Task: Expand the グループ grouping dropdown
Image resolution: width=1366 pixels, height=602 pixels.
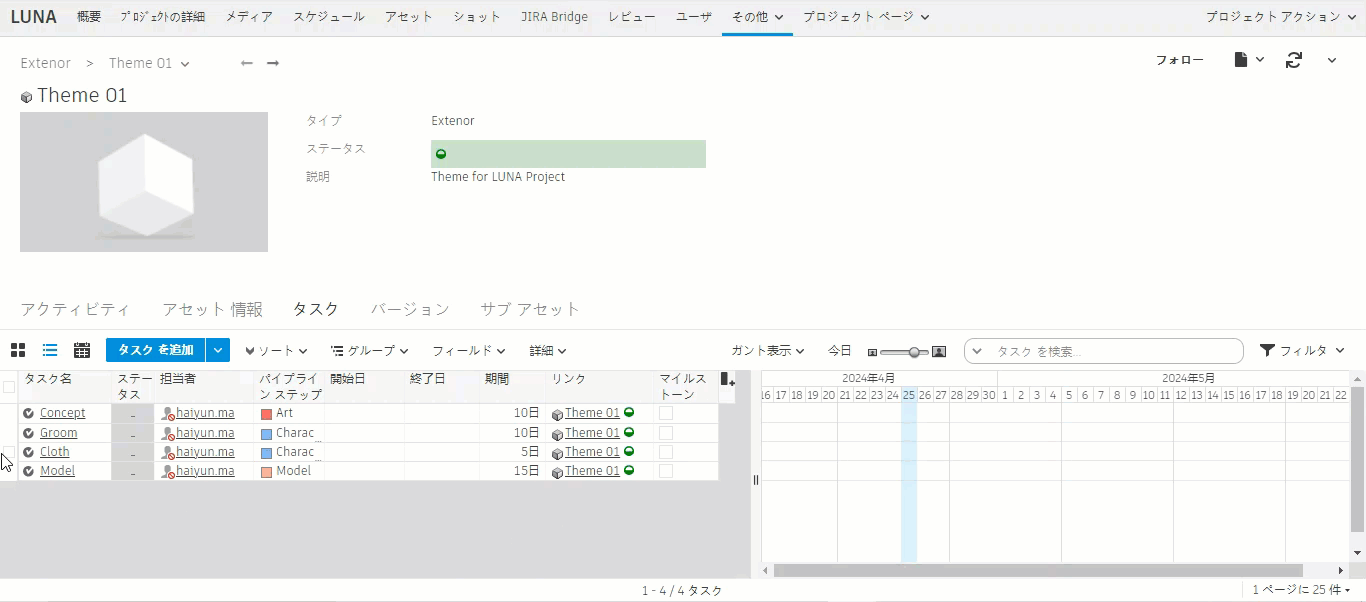Action: [369, 350]
